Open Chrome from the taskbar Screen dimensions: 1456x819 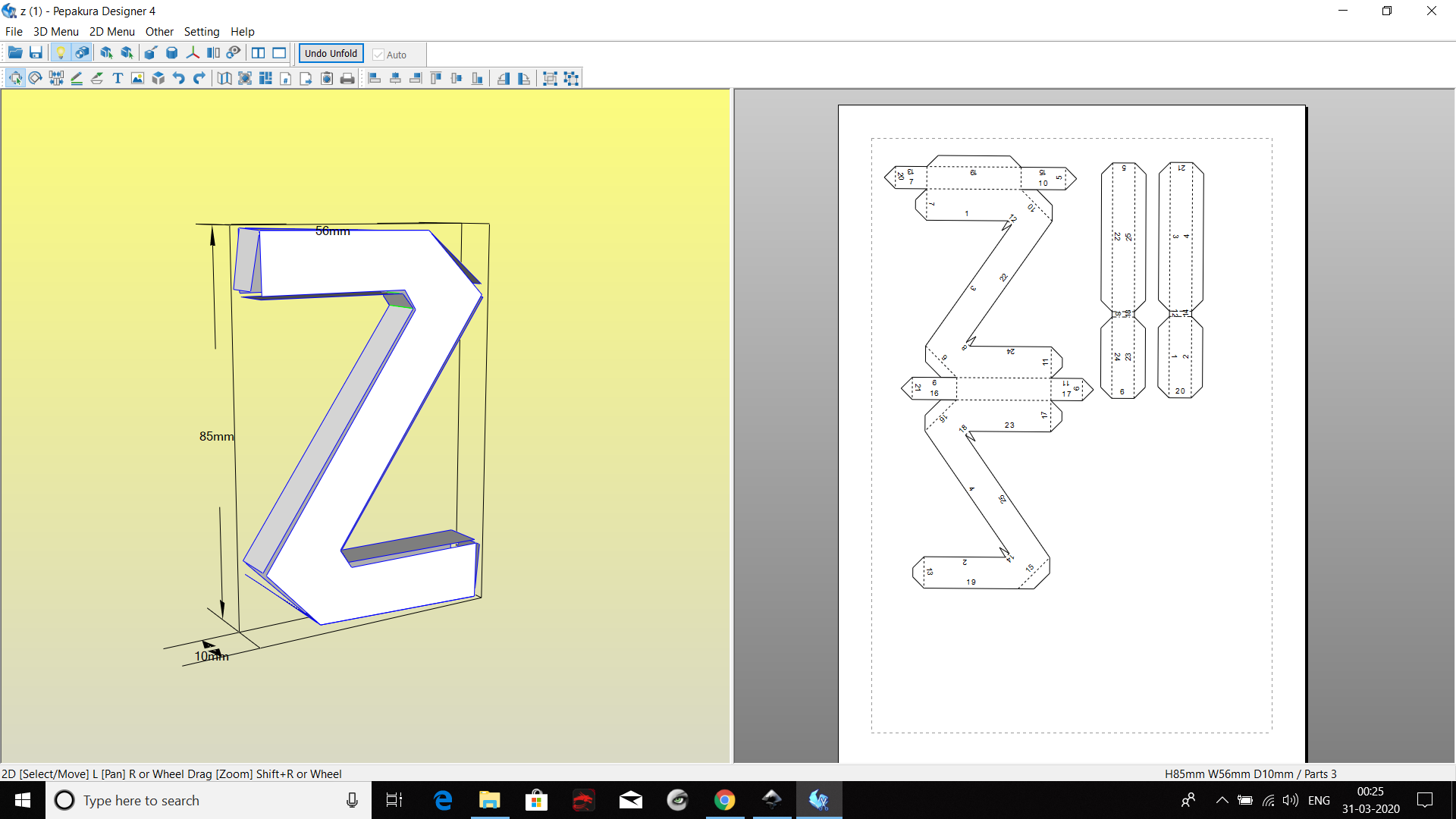click(725, 800)
